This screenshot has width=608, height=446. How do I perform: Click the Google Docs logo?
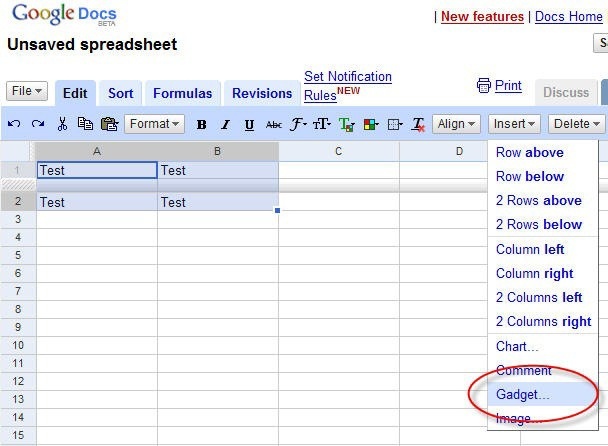(x=64, y=14)
